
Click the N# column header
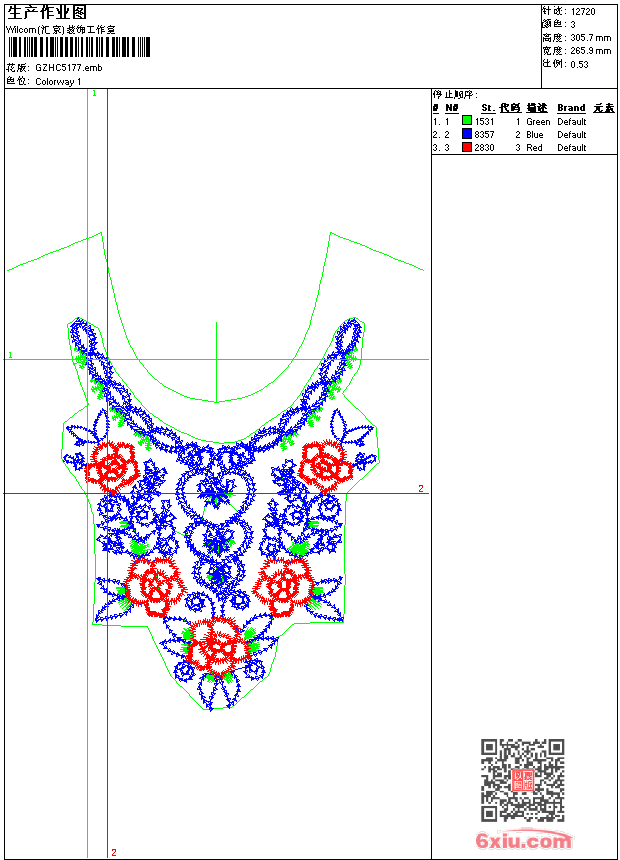pos(452,108)
